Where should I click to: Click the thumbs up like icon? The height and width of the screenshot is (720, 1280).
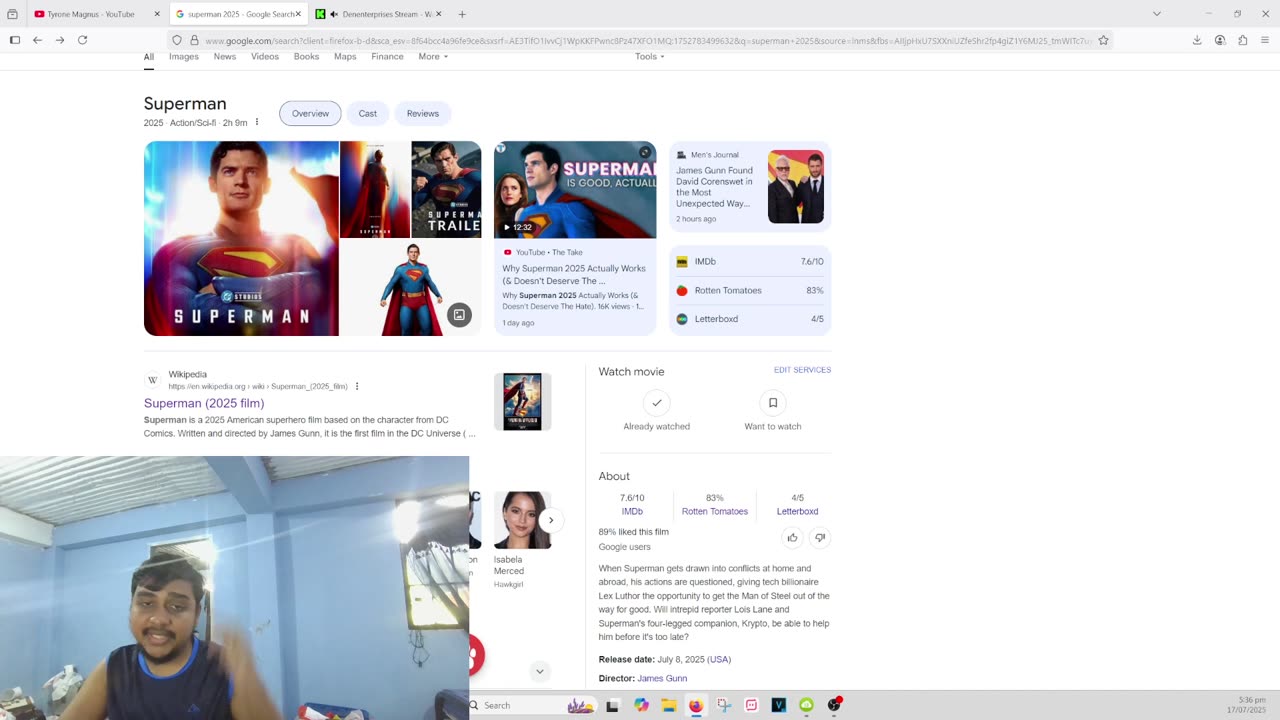pos(792,538)
